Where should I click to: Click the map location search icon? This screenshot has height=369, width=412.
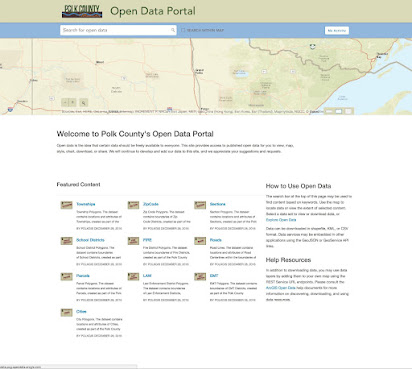(84, 103)
